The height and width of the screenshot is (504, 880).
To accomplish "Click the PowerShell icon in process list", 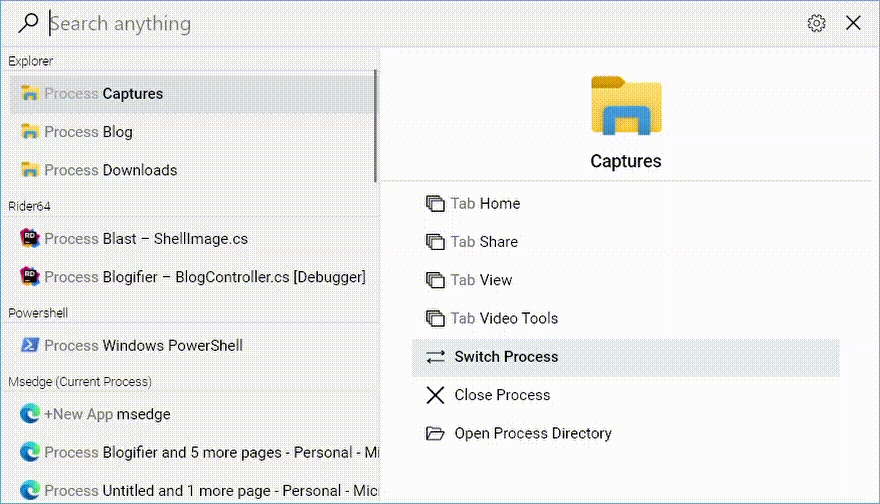I will click(30, 345).
